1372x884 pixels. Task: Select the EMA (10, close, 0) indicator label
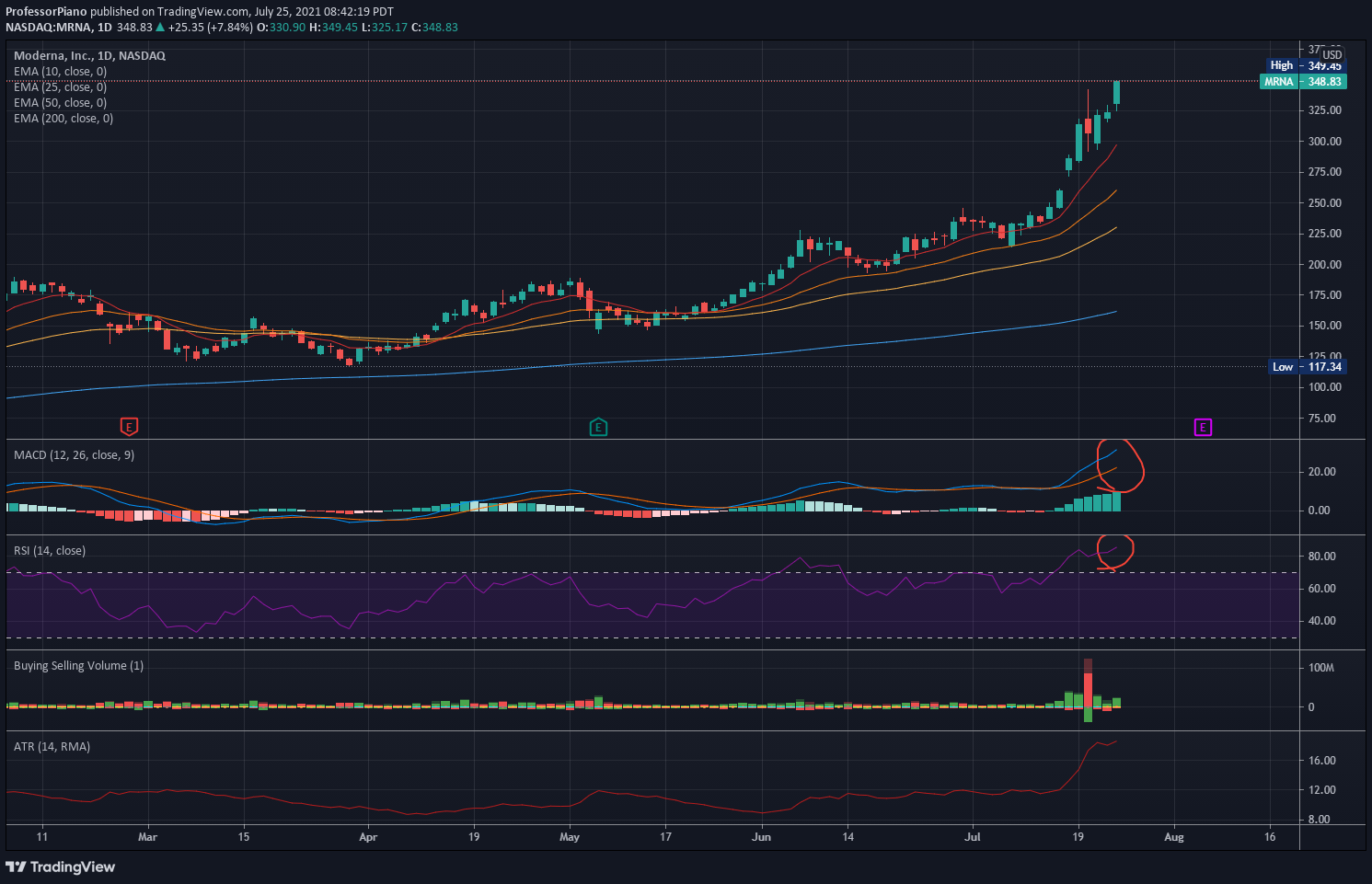pos(60,71)
